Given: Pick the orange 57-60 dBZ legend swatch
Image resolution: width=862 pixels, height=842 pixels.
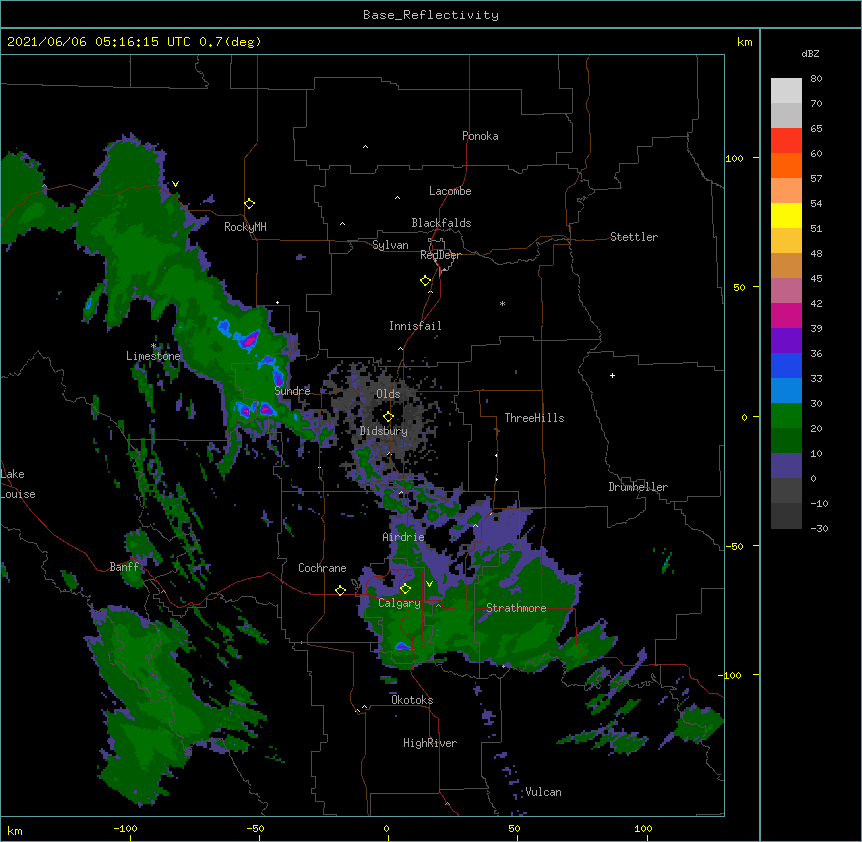Looking at the screenshot, I should 786,165.
